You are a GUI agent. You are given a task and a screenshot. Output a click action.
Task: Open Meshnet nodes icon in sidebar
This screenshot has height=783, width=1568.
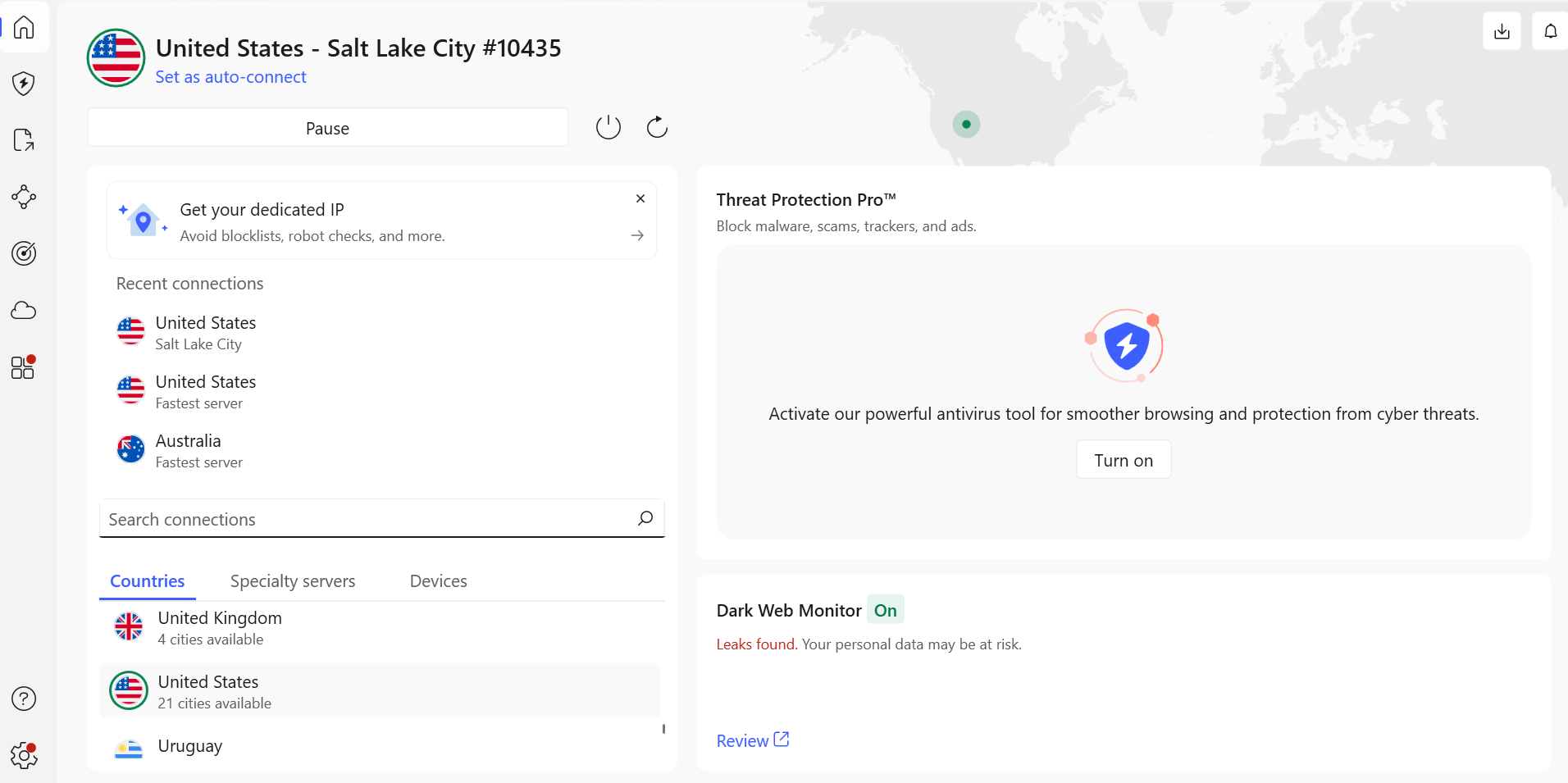click(x=24, y=197)
